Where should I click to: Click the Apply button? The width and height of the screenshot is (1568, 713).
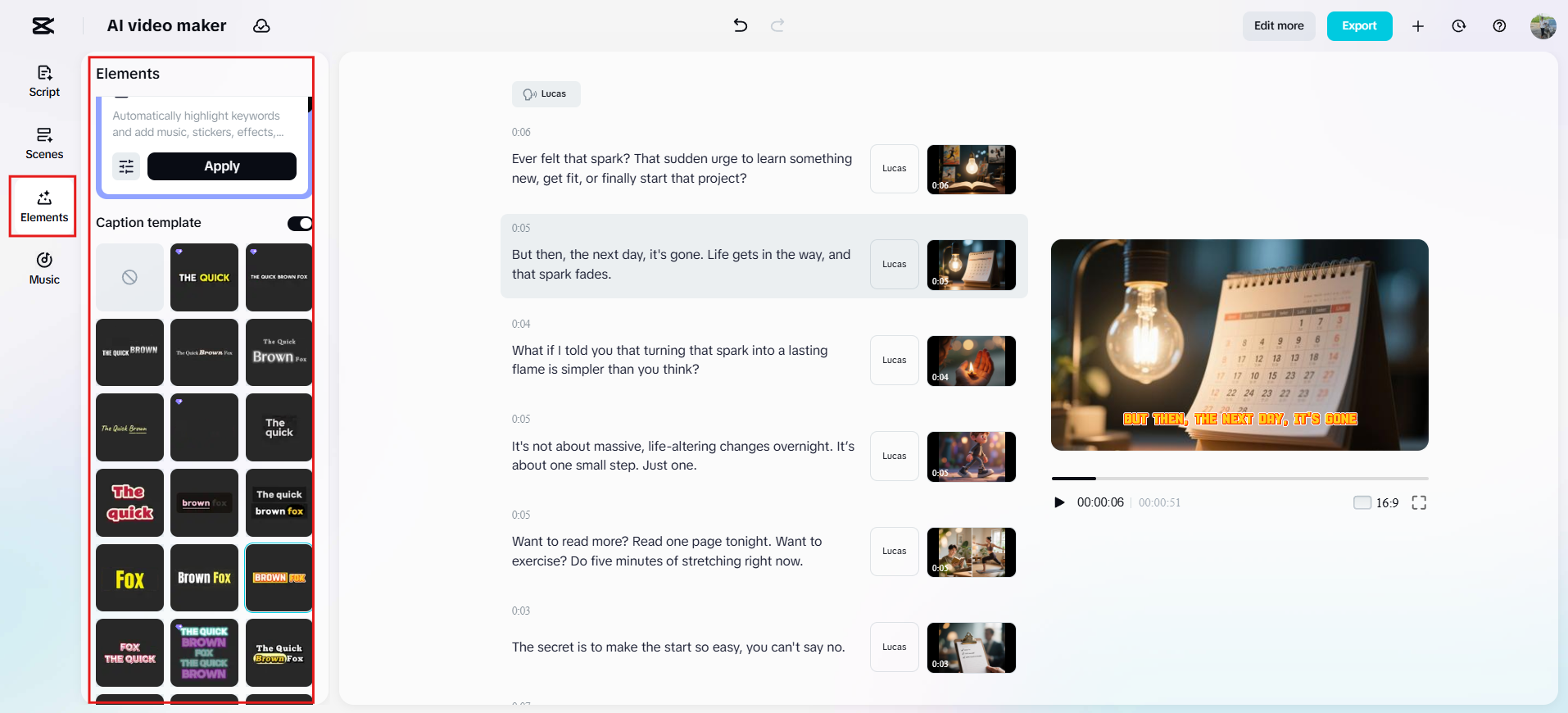pyautogui.click(x=222, y=166)
